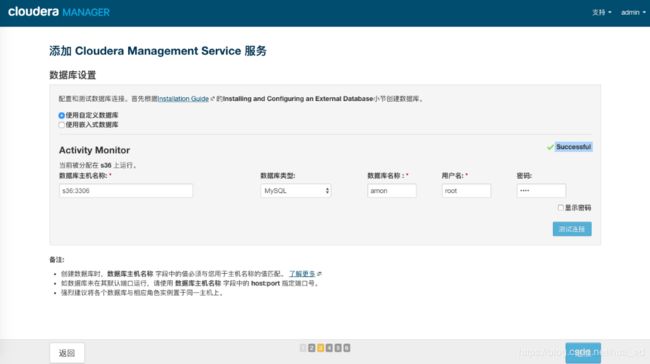
Task: Click the 添加 Cloudera Management Service 服务 title
Action: click(158, 51)
